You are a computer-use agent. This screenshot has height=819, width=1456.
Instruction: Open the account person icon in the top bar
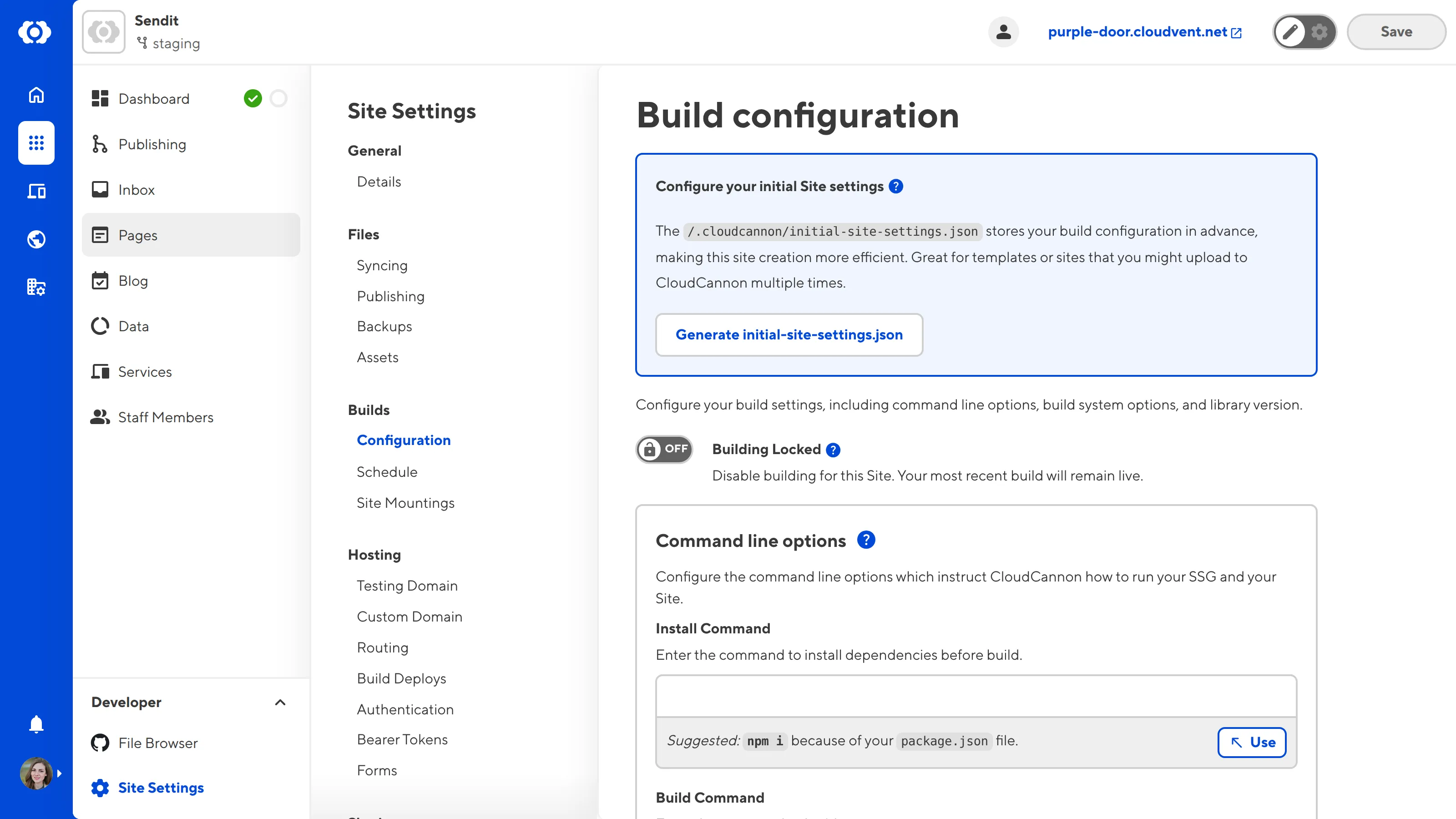point(1004,32)
